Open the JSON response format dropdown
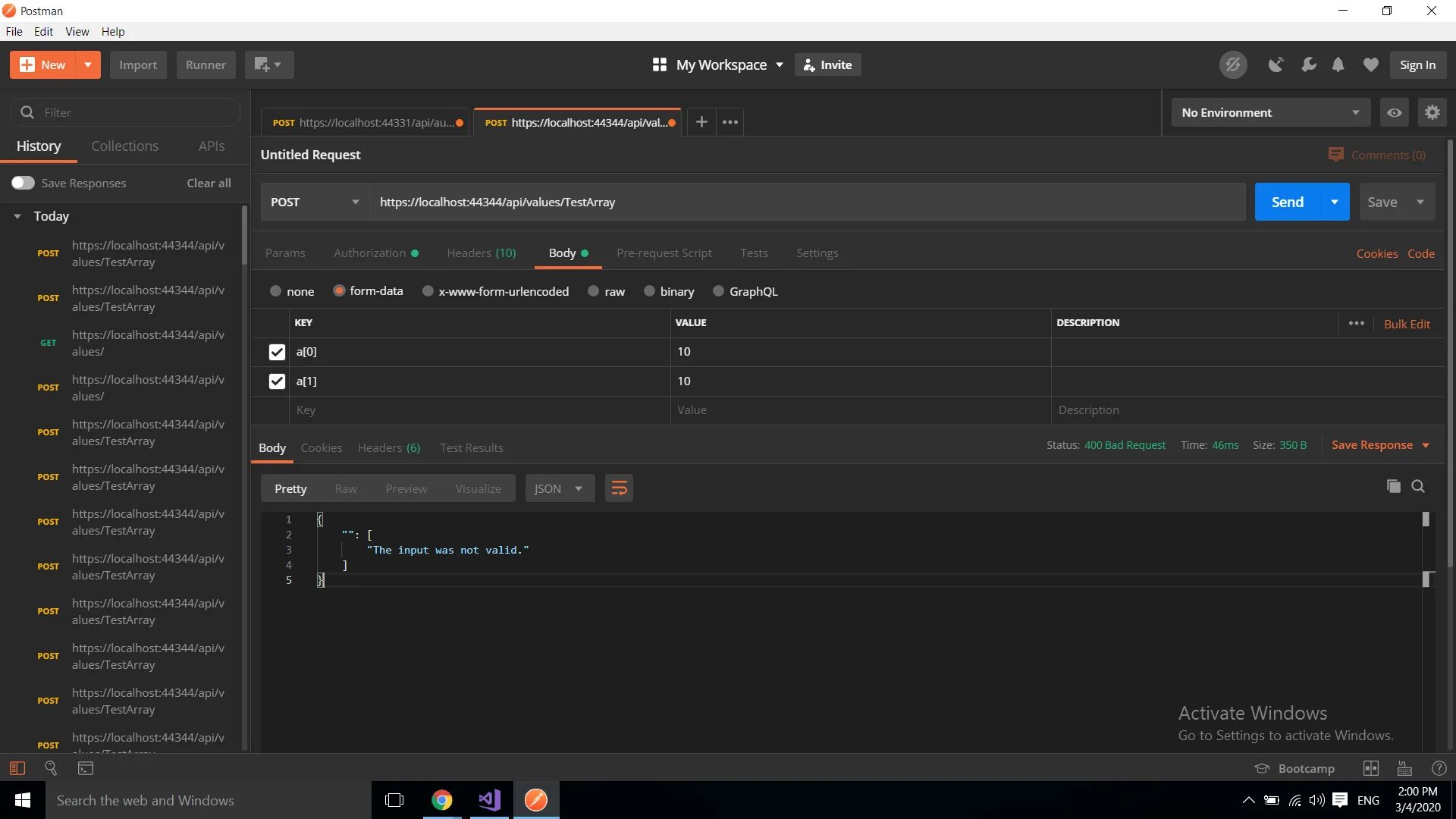The width and height of the screenshot is (1456, 819). (559, 488)
